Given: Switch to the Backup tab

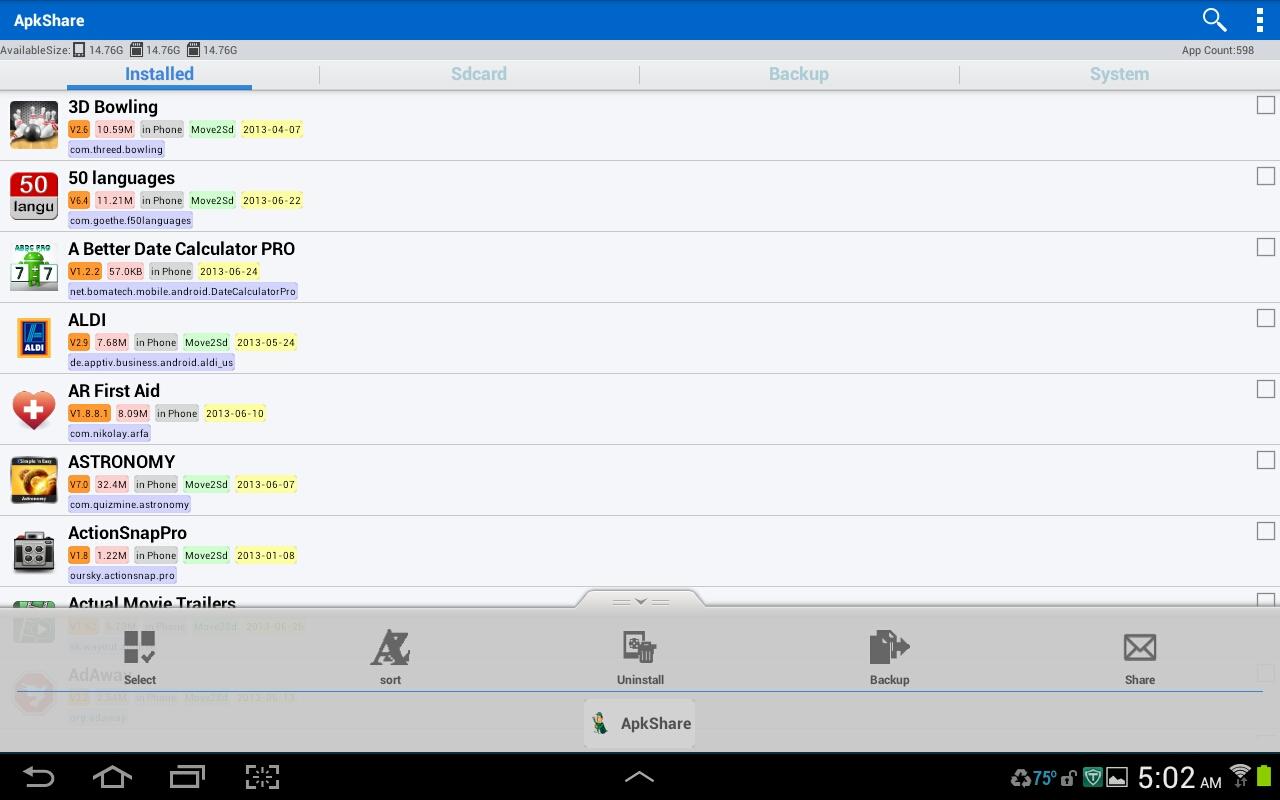Looking at the screenshot, I should click(x=799, y=74).
